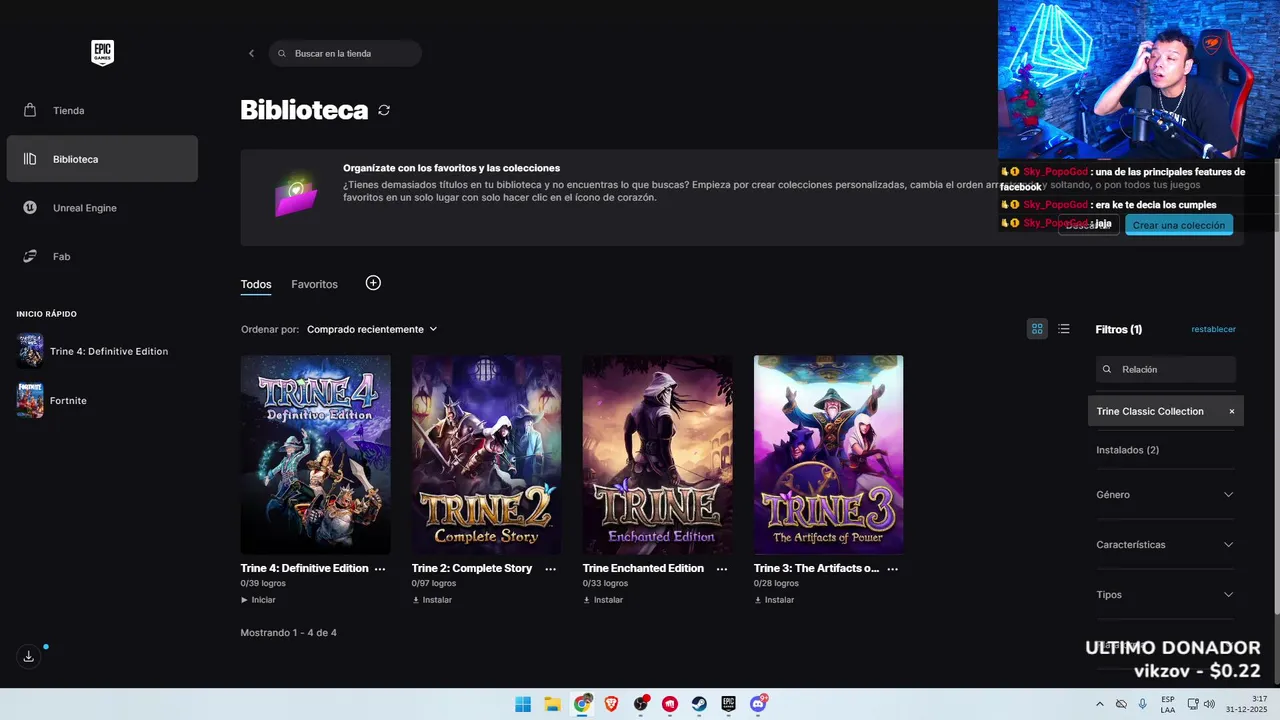Click restablecer to reset filters
This screenshot has width=1280, height=720.
pos(1213,329)
